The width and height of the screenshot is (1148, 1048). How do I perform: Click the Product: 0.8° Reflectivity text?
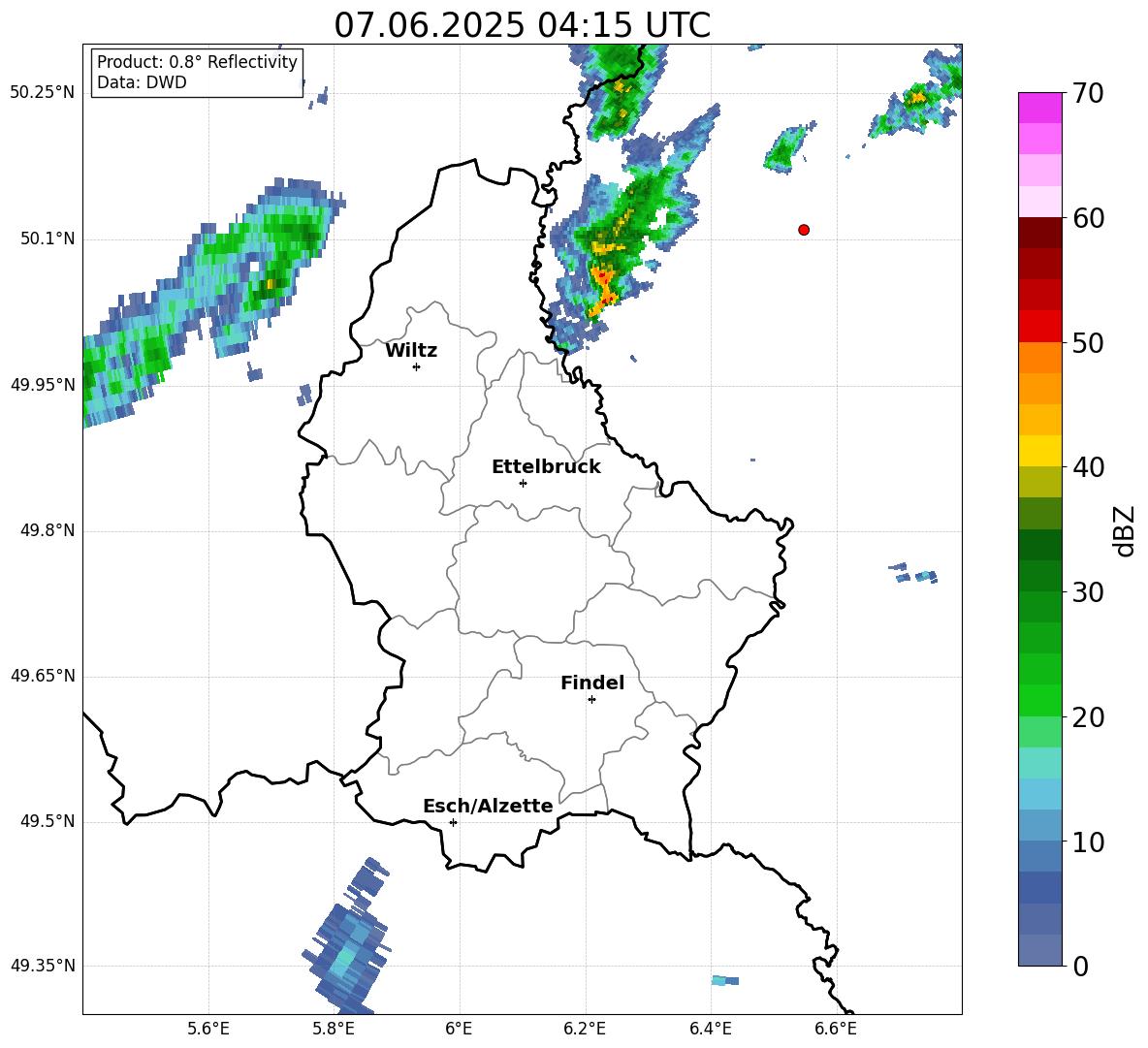coord(197,62)
